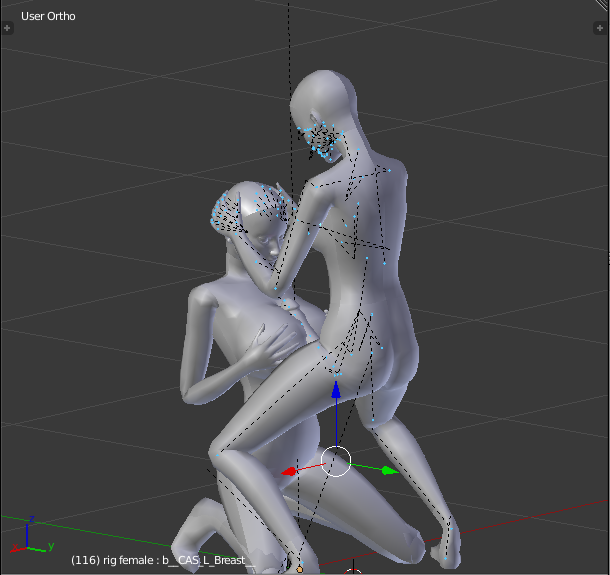Click the viewport split corner widget

[x=603, y=5]
